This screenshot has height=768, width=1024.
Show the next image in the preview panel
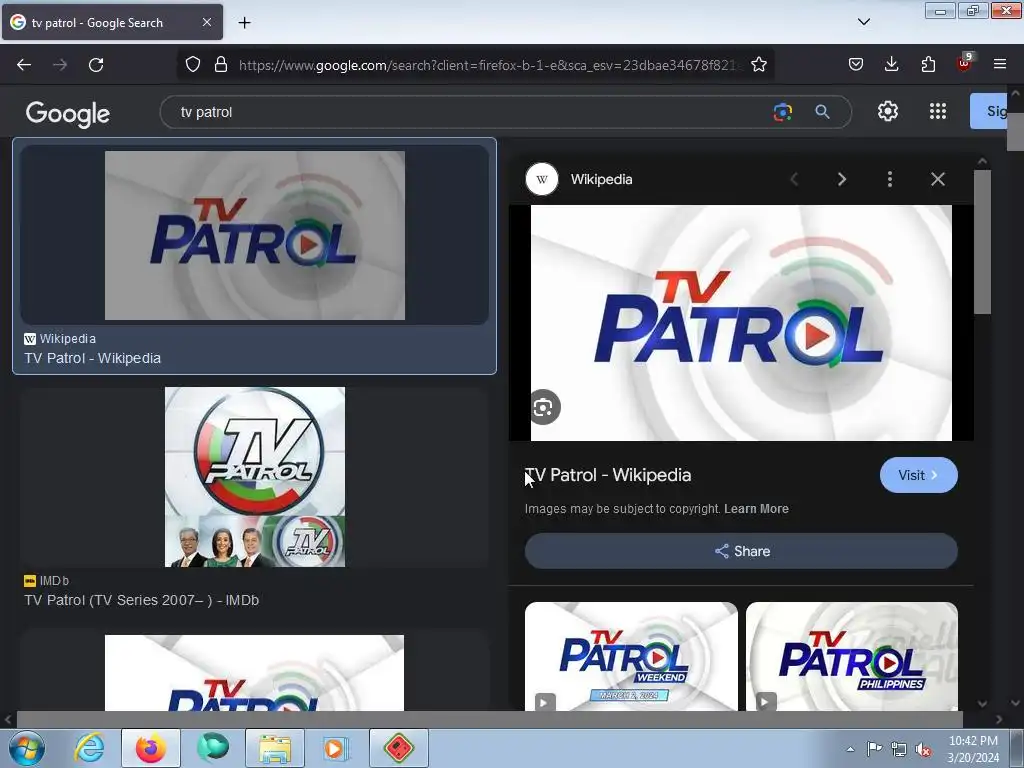pos(842,179)
